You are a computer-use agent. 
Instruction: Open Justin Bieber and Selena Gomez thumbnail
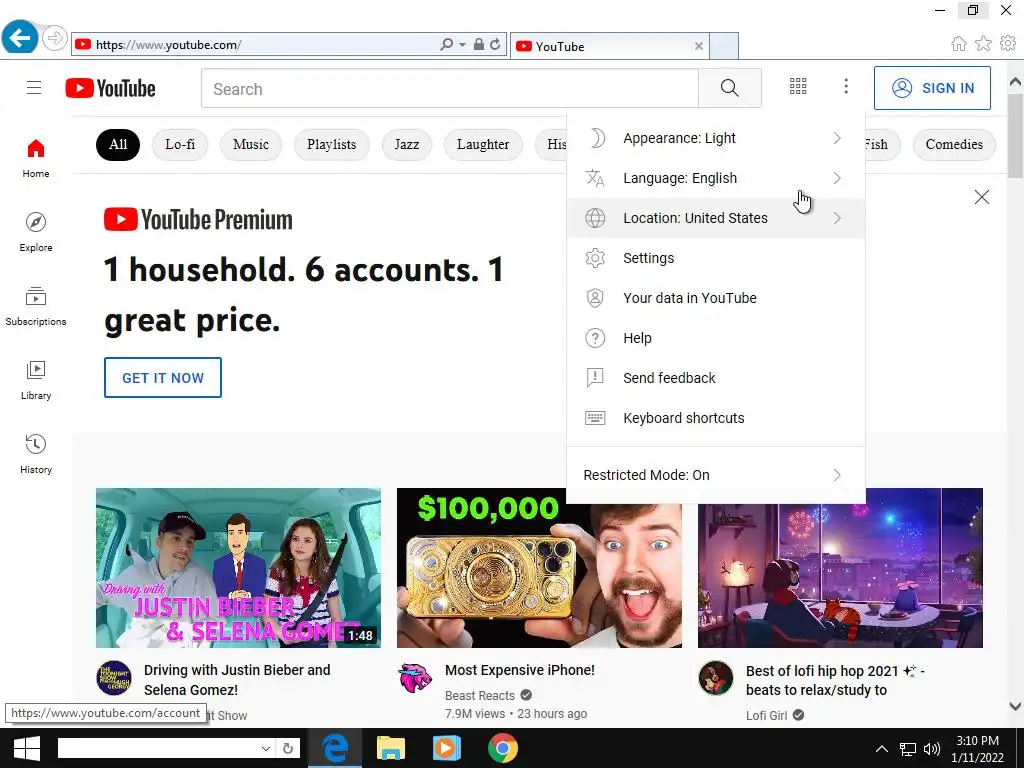(238, 568)
